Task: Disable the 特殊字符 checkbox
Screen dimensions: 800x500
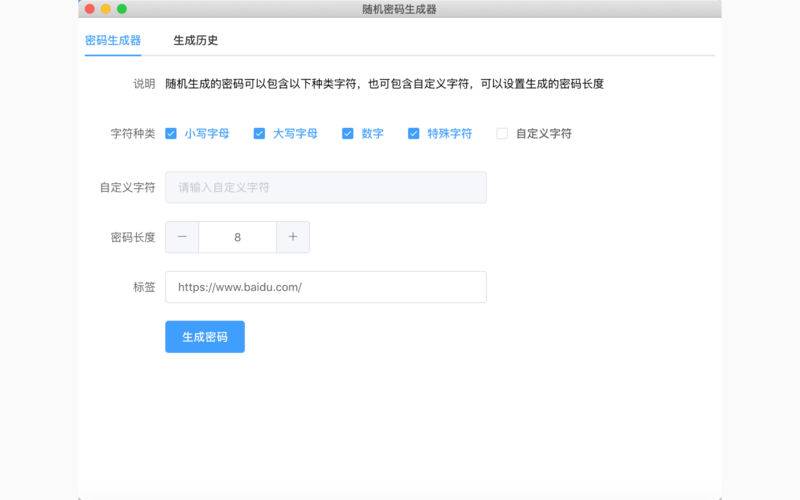Action: point(414,134)
